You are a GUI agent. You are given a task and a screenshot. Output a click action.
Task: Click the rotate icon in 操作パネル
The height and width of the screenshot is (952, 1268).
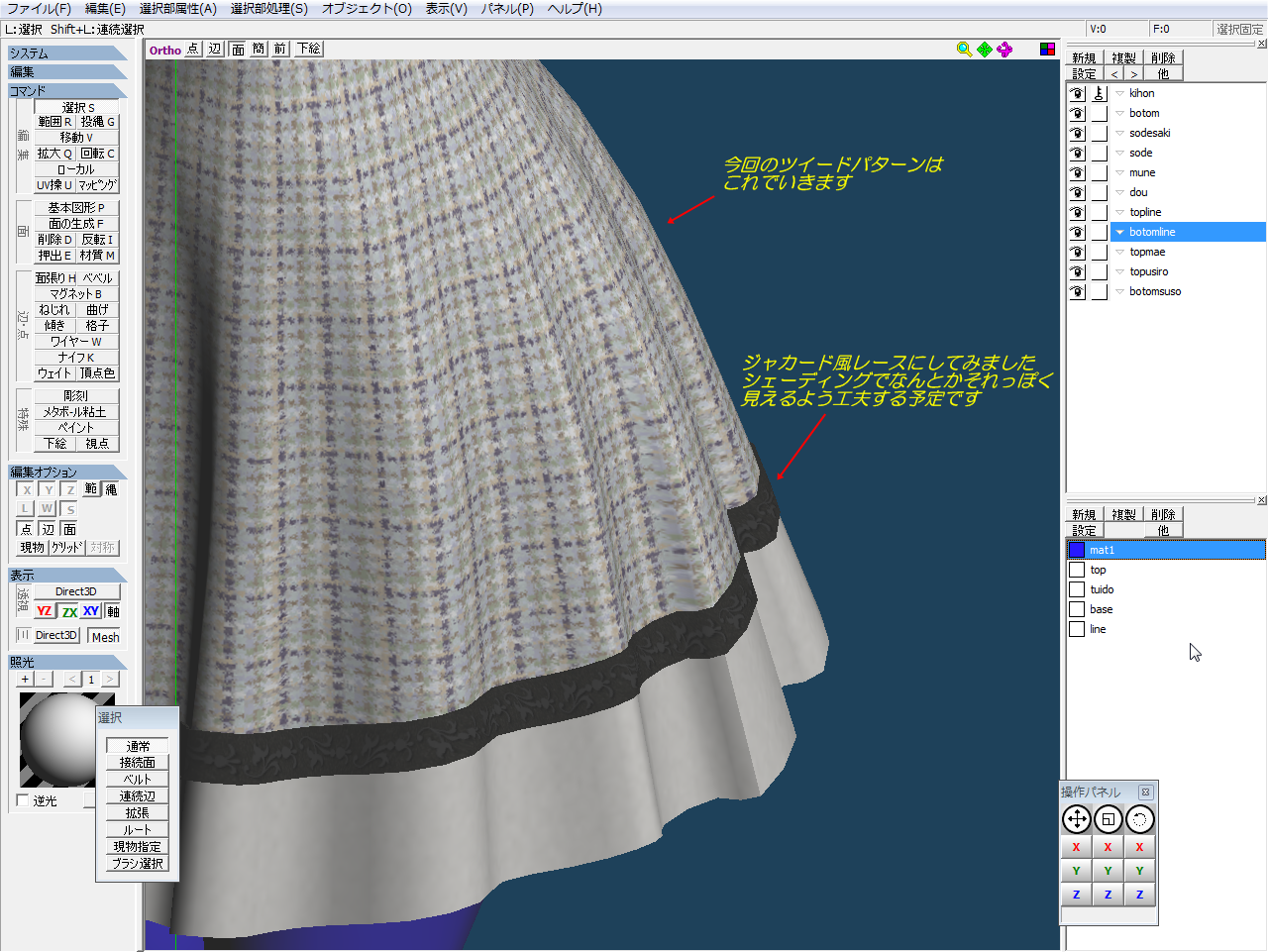(x=1139, y=819)
